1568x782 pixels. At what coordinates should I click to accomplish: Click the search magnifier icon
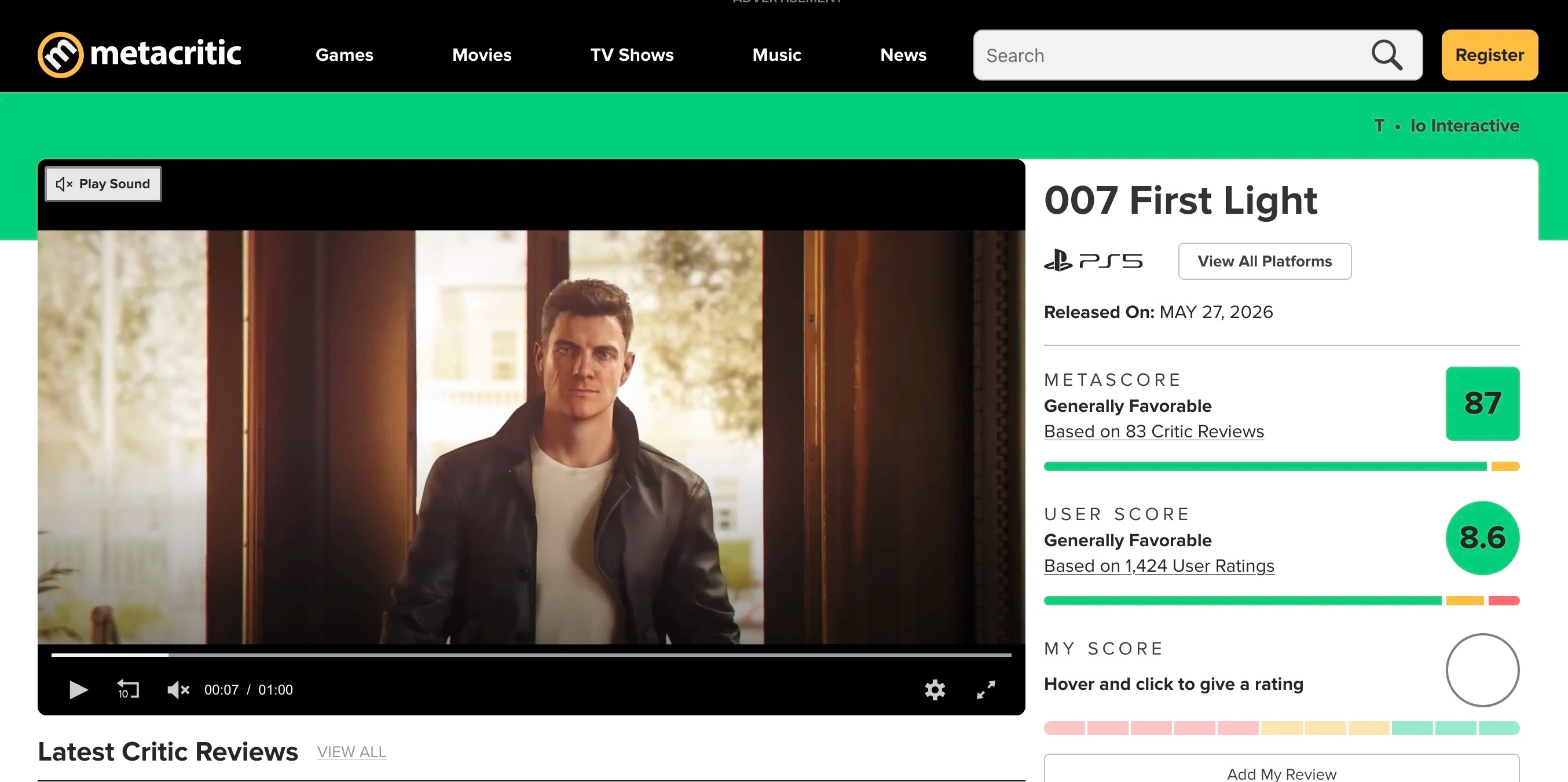pos(1387,56)
